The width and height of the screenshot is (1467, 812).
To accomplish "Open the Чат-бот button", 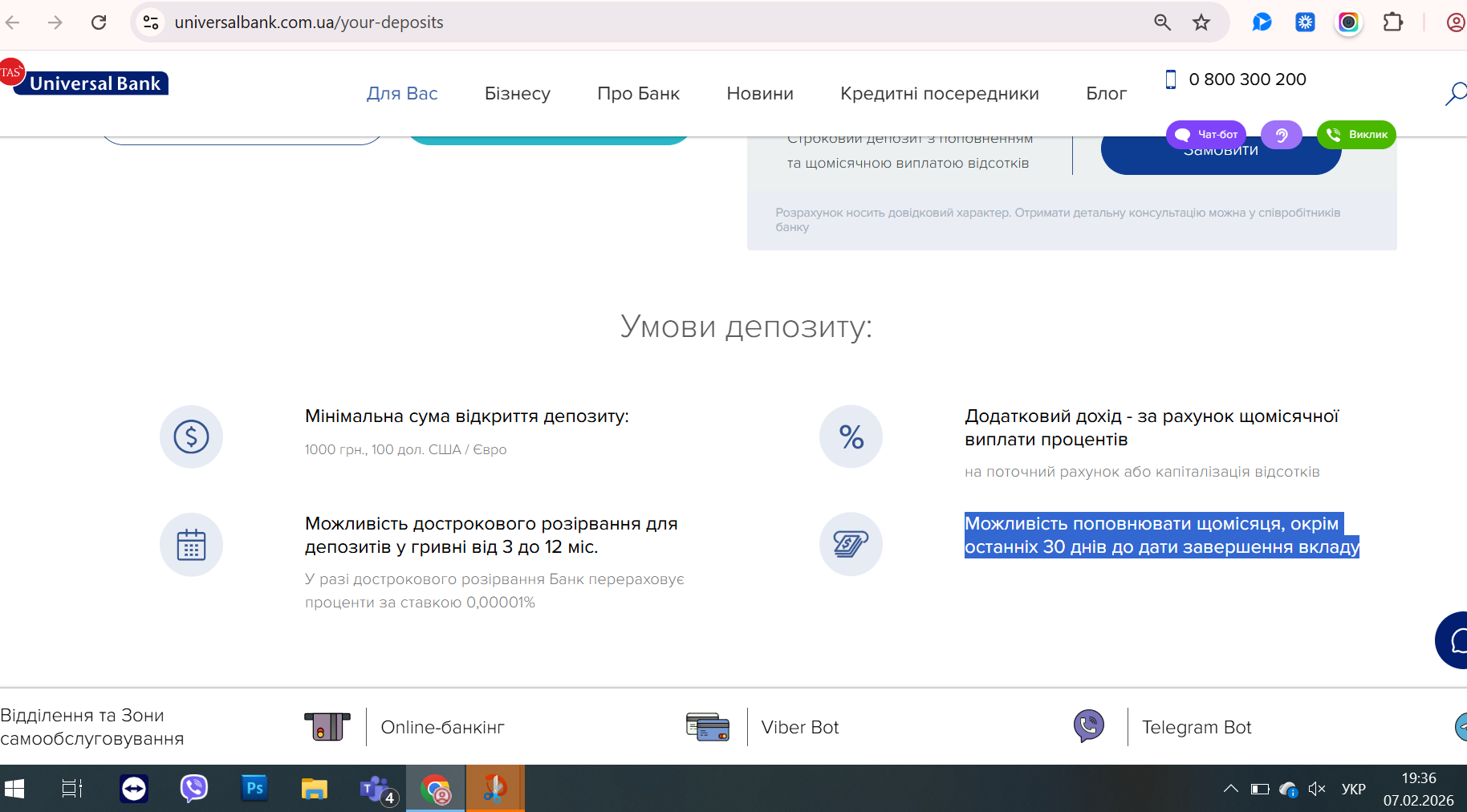I will tap(1205, 135).
